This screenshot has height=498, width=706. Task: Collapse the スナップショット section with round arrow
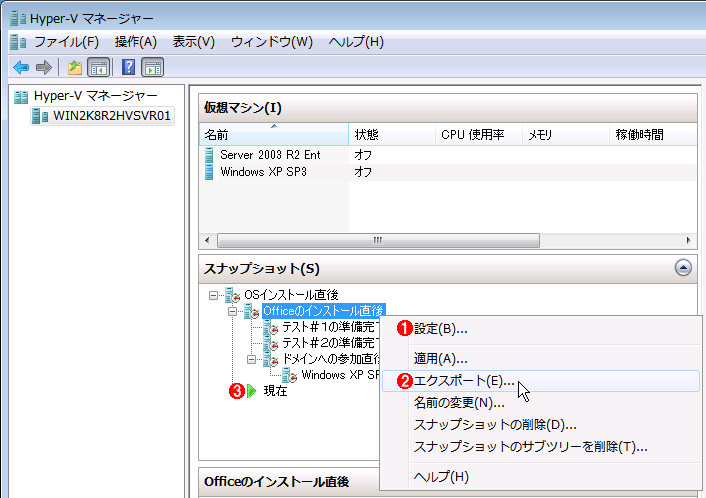(683, 267)
